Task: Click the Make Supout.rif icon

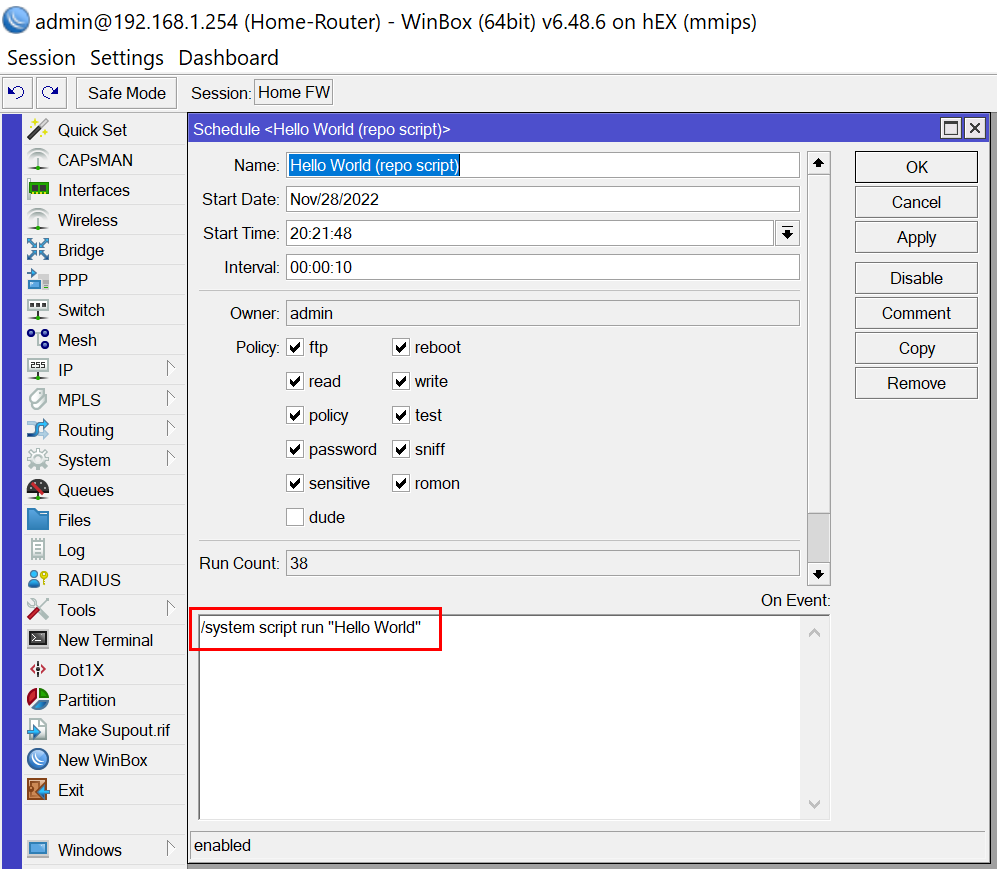Action: point(38,730)
